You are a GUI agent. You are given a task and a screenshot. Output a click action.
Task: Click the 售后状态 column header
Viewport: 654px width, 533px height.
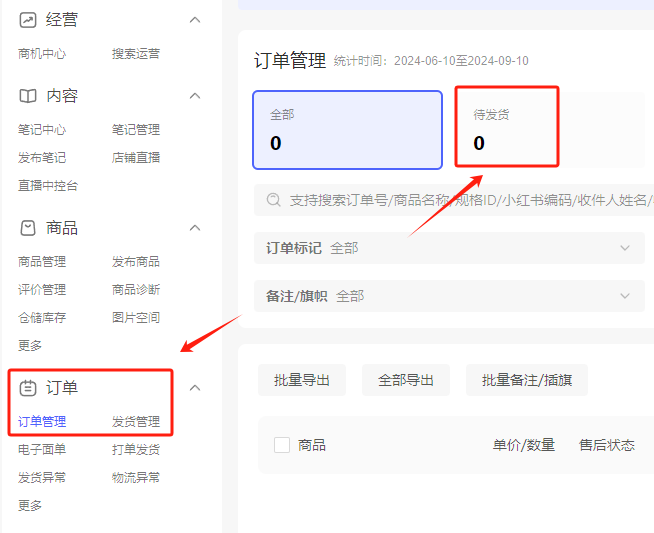607,445
